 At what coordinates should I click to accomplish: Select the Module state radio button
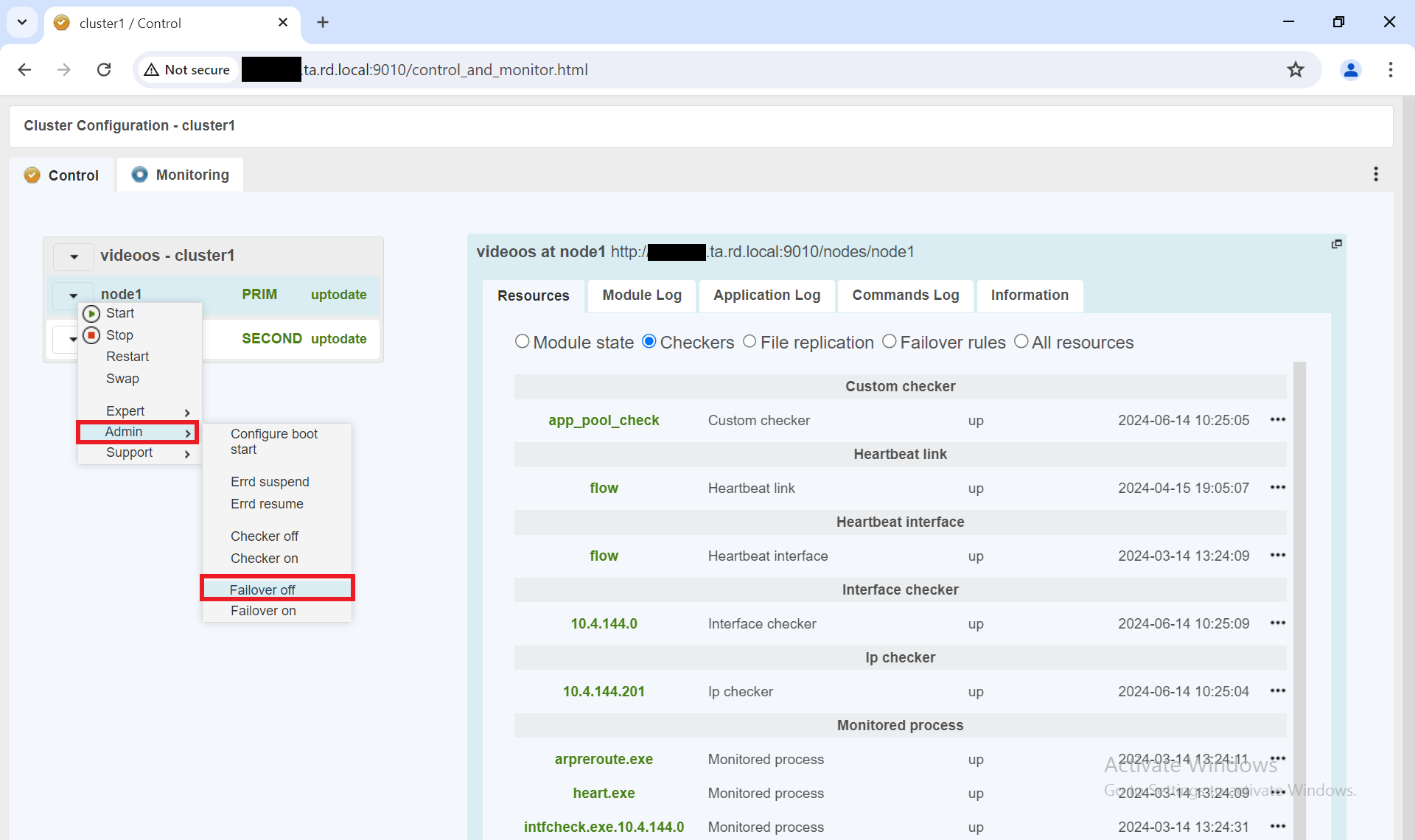click(x=523, y=341)
